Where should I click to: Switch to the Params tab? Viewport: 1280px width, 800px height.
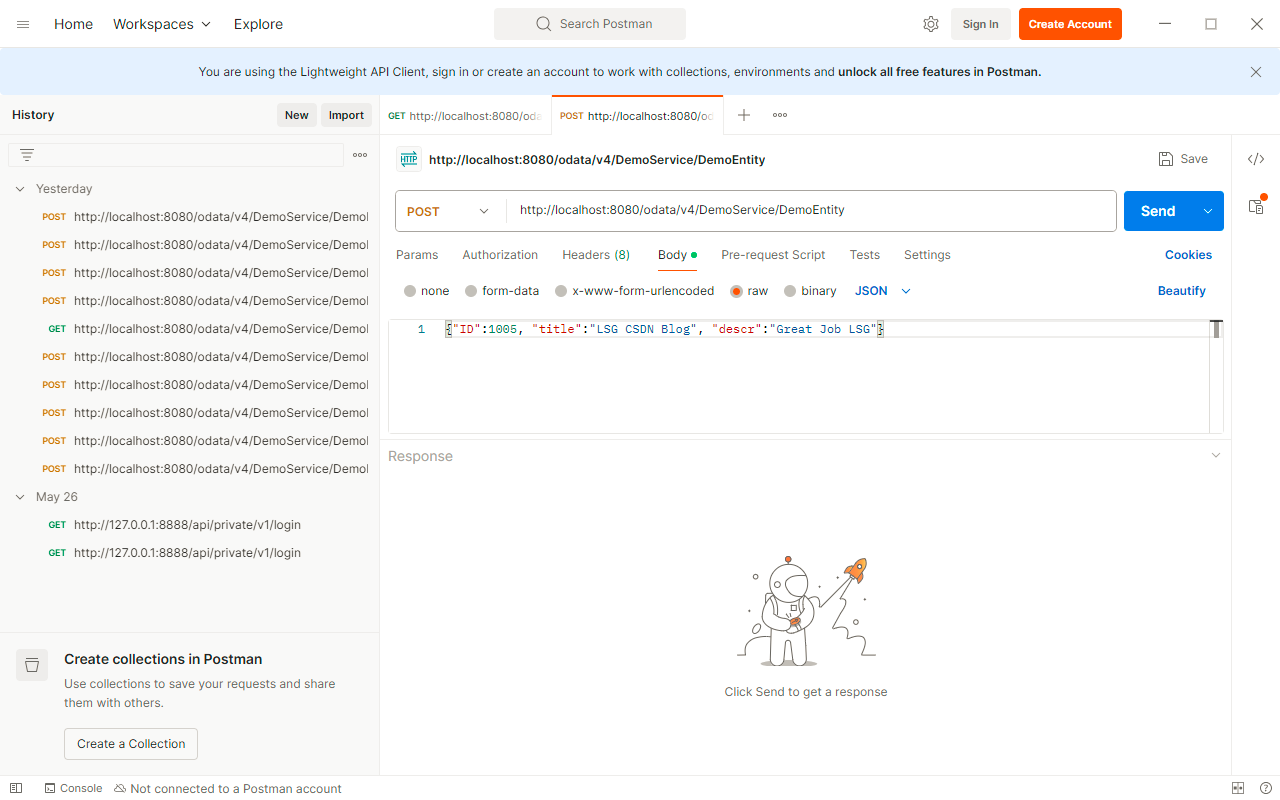tap(417, 255)
